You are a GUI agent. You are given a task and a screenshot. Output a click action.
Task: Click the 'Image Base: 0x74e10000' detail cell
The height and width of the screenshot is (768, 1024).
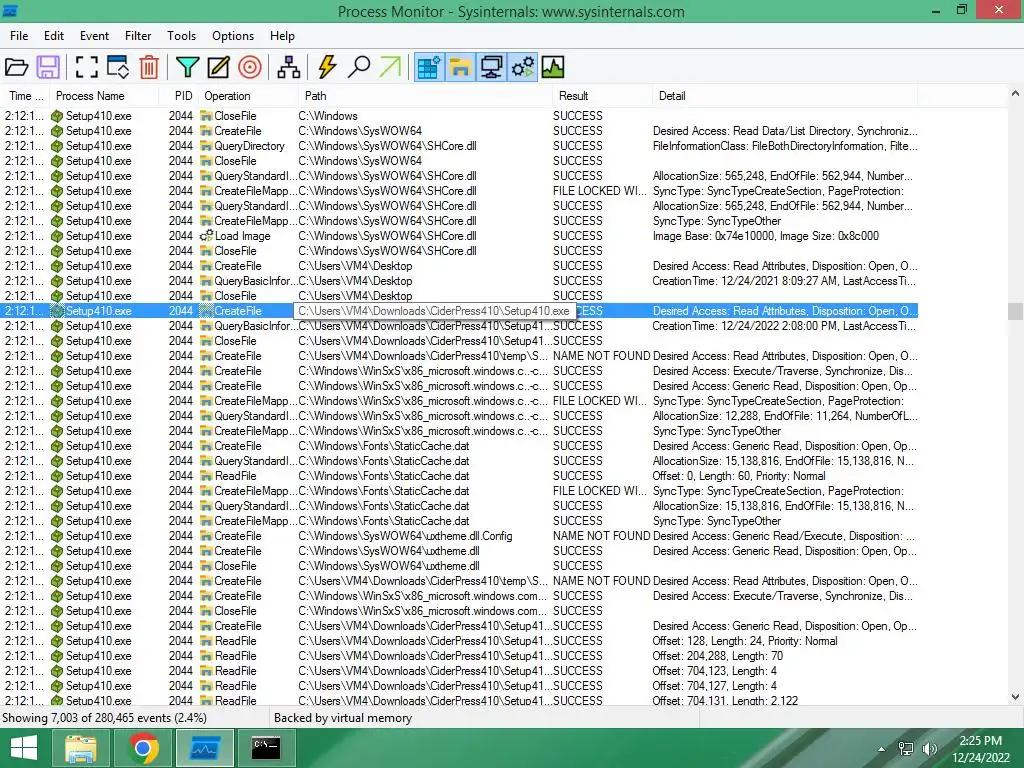(765, 236)
